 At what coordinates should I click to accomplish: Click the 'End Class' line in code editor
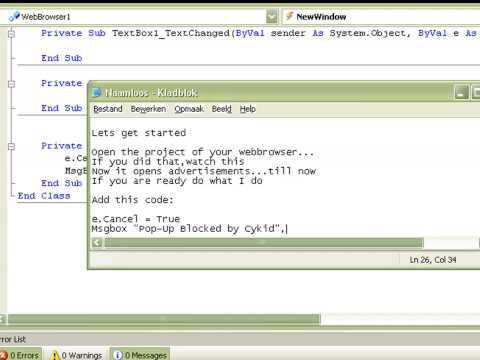pyautogui.click(x=44, y=196)
